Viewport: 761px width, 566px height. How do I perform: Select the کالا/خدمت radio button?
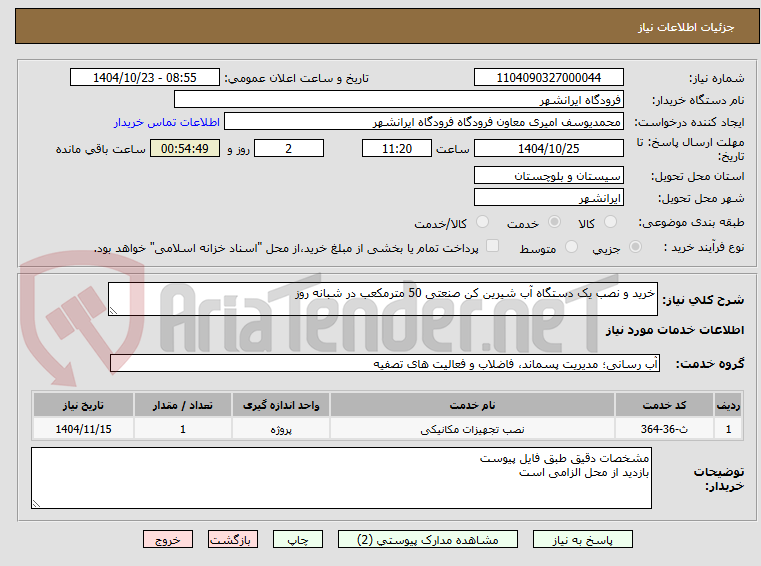482,222
